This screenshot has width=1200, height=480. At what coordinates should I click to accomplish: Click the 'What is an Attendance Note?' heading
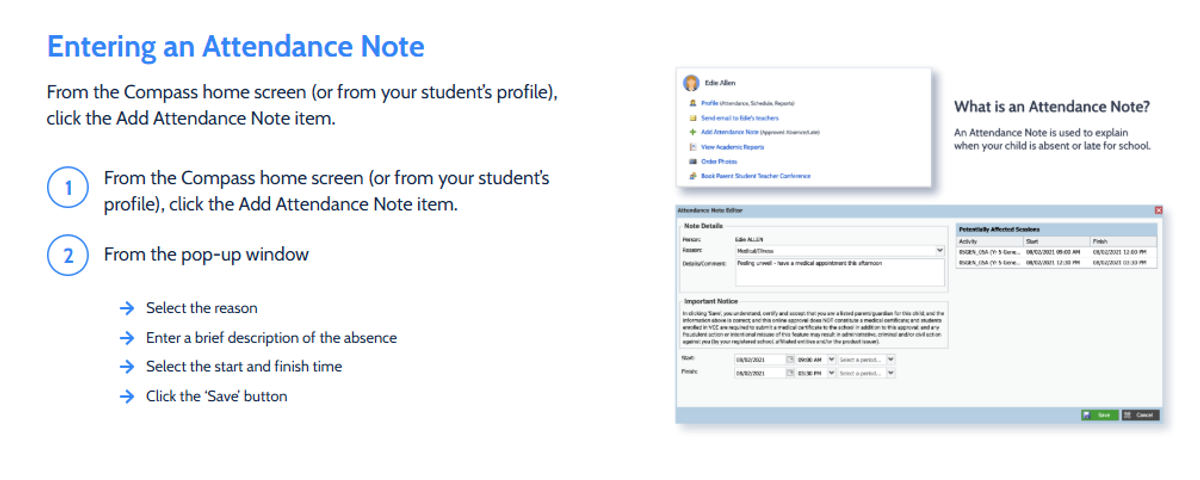1051,106
